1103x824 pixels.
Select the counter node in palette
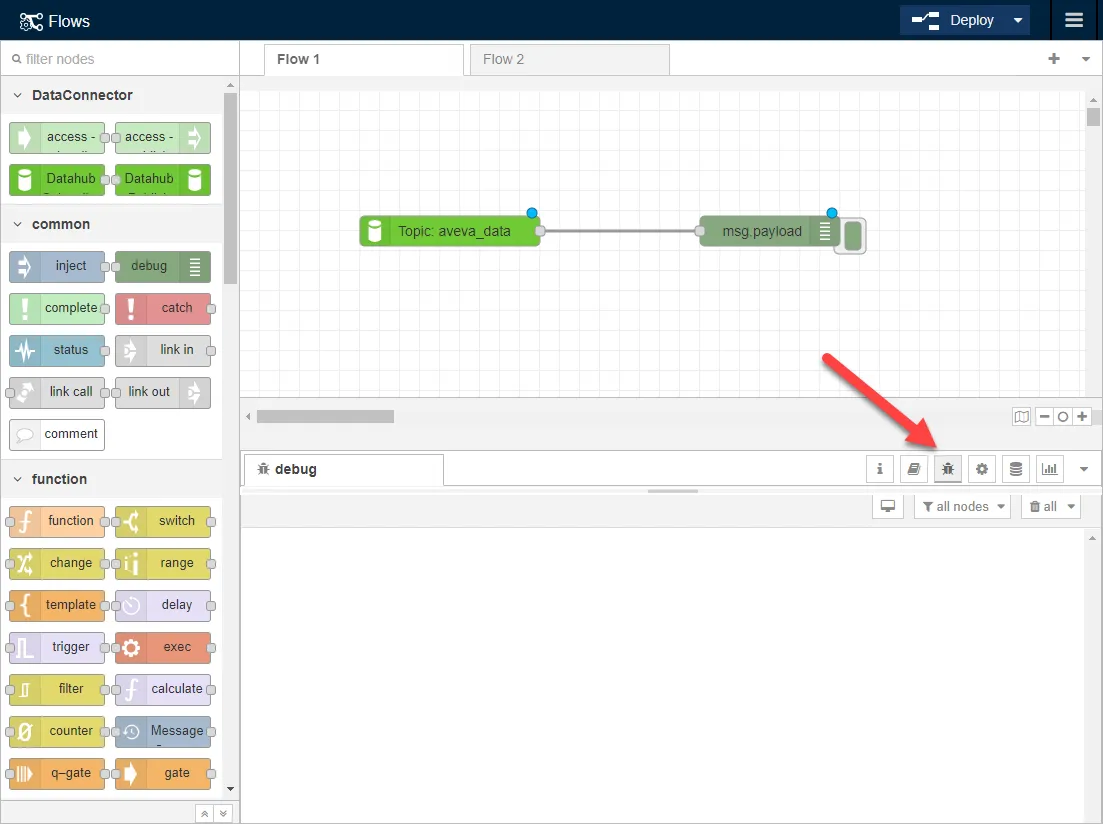pyautogui.click(x=57, y=731)
